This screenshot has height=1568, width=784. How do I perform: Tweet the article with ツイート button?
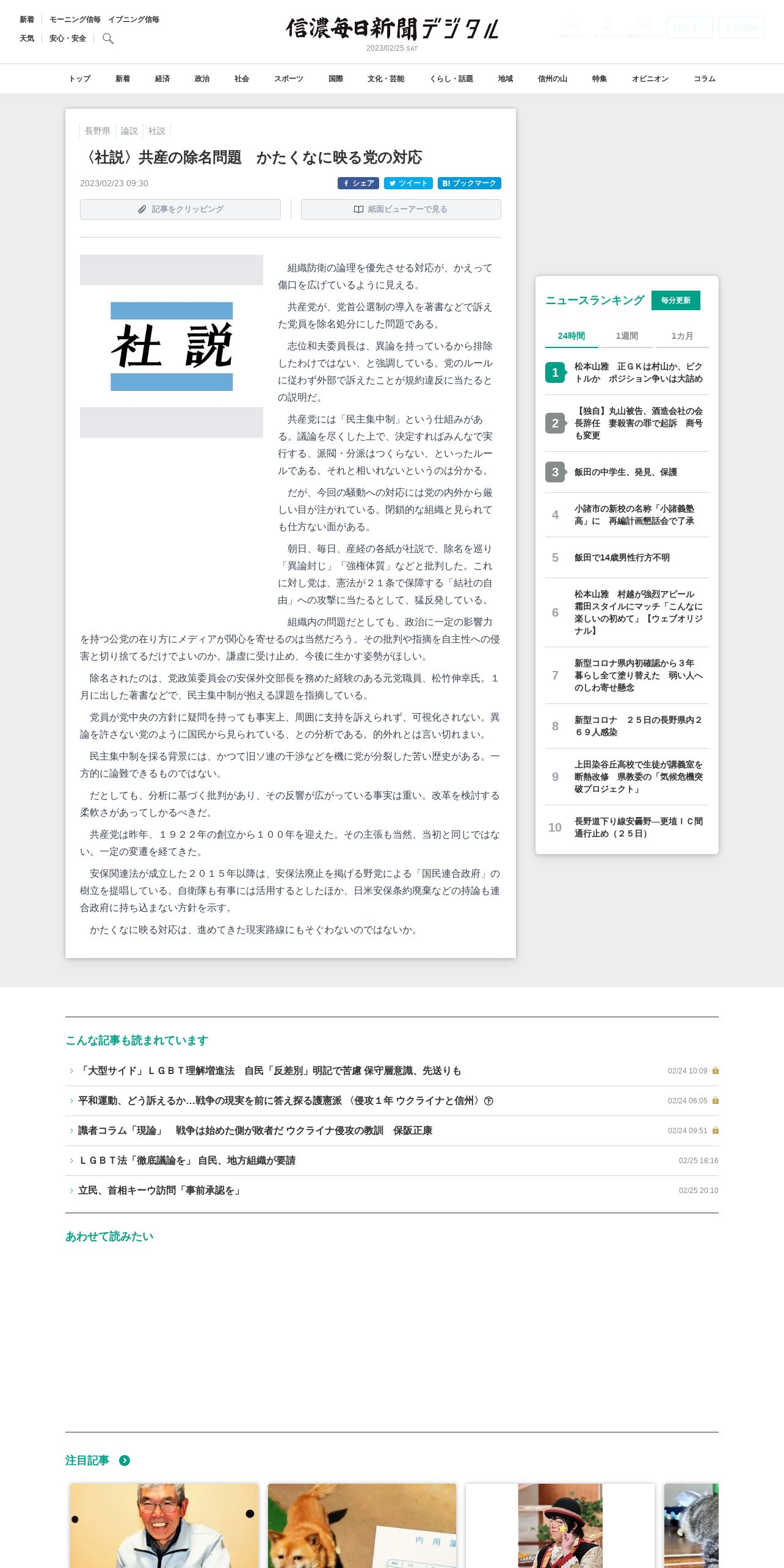408,183
